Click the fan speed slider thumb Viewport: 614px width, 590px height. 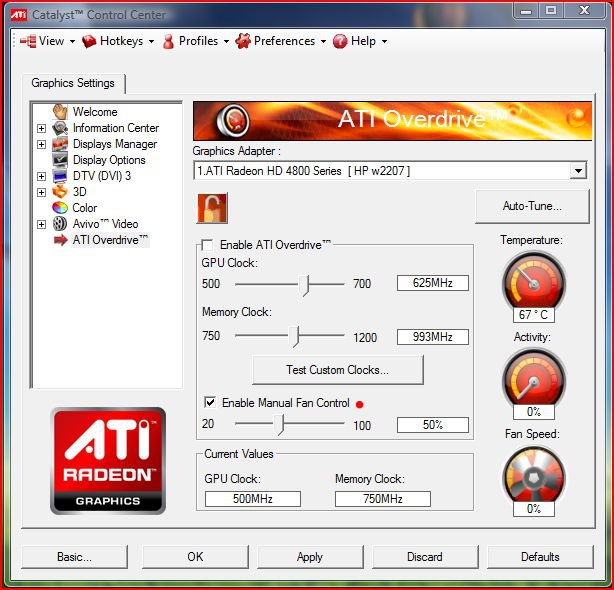[x=278, y=425]
